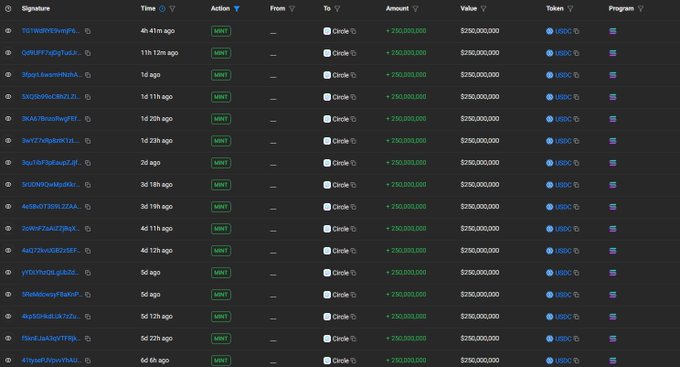Copy Circle address in the 4d 11h ago row

pyautogui.click(x=353, y=229)
